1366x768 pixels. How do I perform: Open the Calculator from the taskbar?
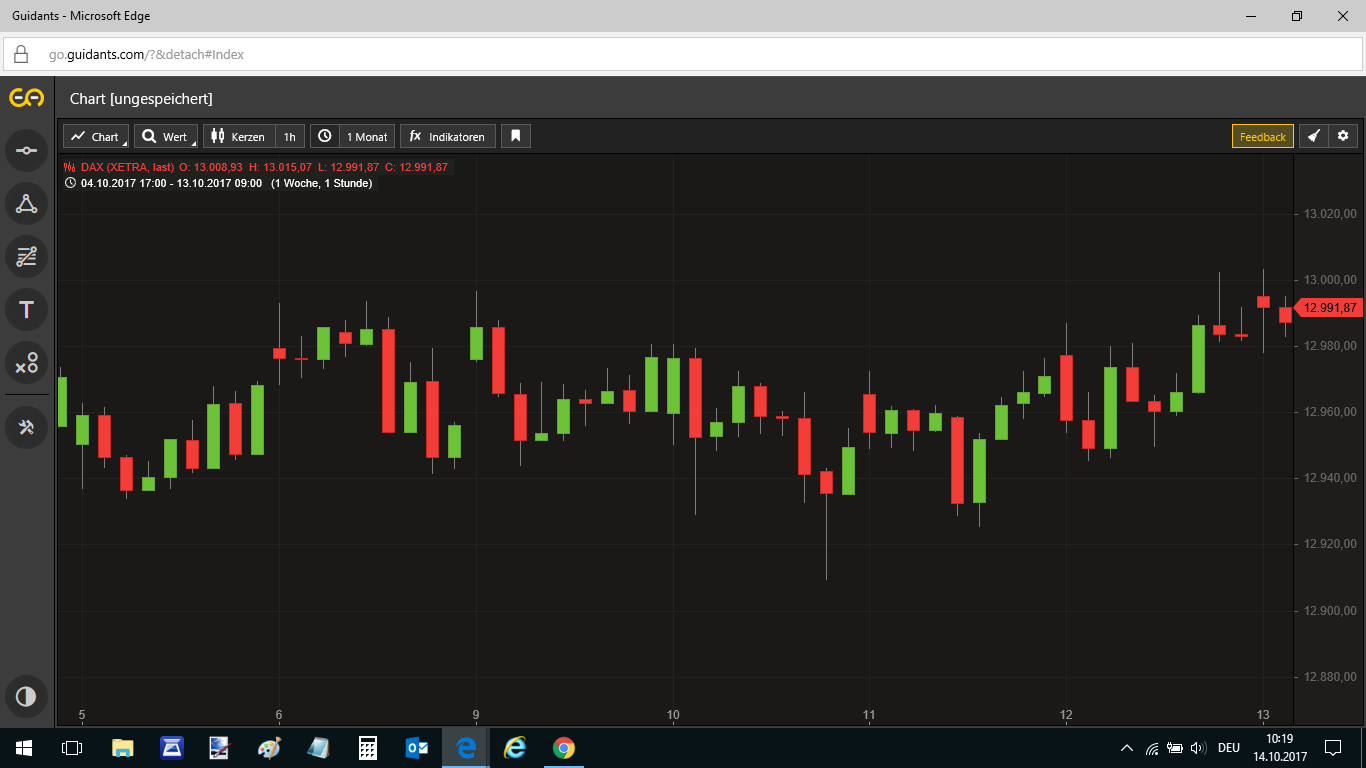(x=368, y=747)
